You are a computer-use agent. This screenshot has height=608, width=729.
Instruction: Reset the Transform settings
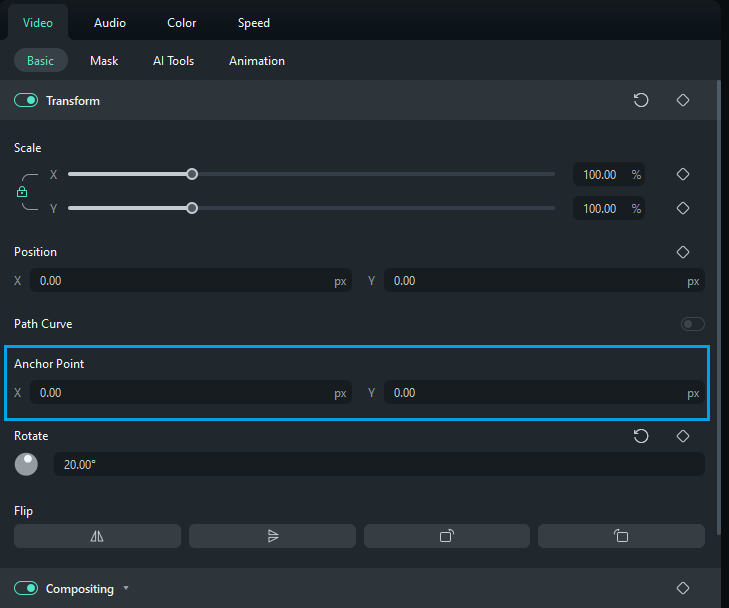[x=641, y=100]
